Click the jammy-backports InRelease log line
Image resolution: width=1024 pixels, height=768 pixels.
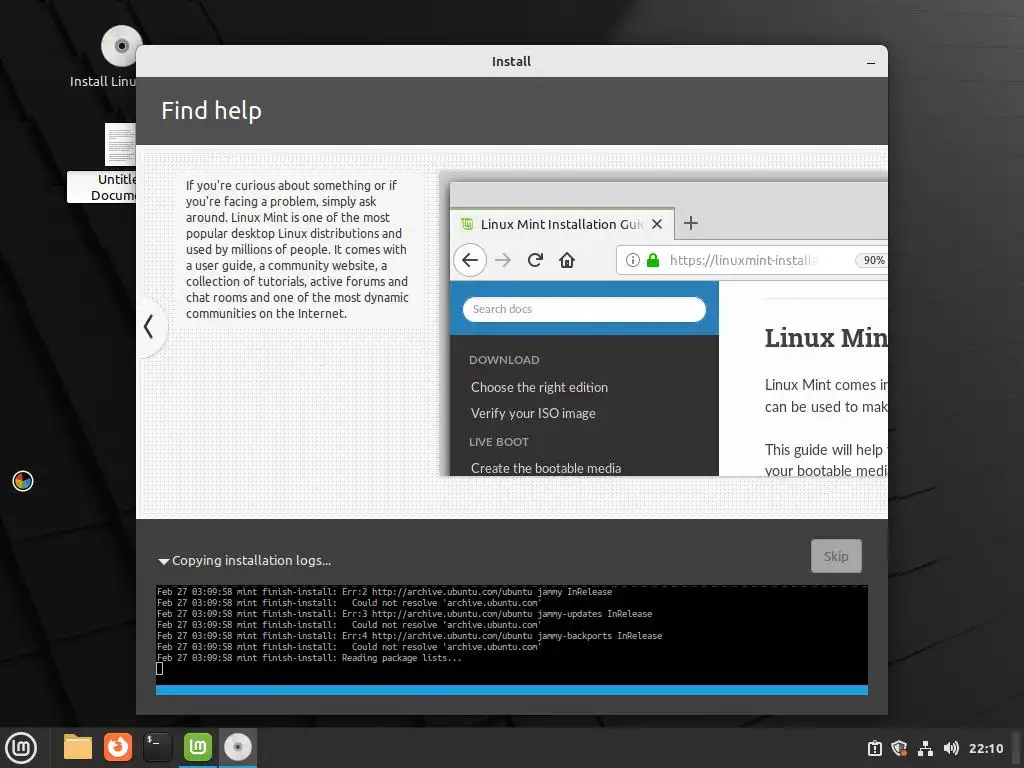pyautogui.click(x=409, y=635)
